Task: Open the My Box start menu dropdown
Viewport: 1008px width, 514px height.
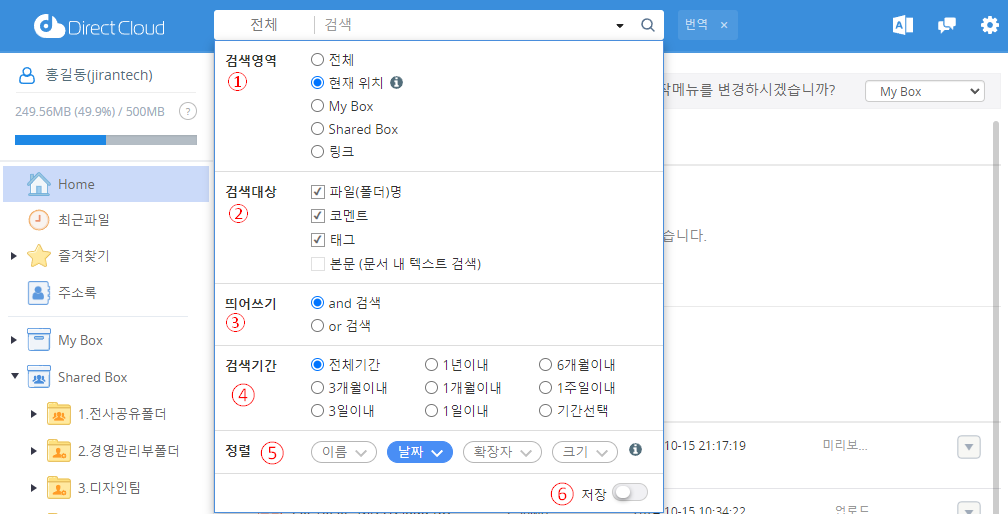Action: pos(925,91)
